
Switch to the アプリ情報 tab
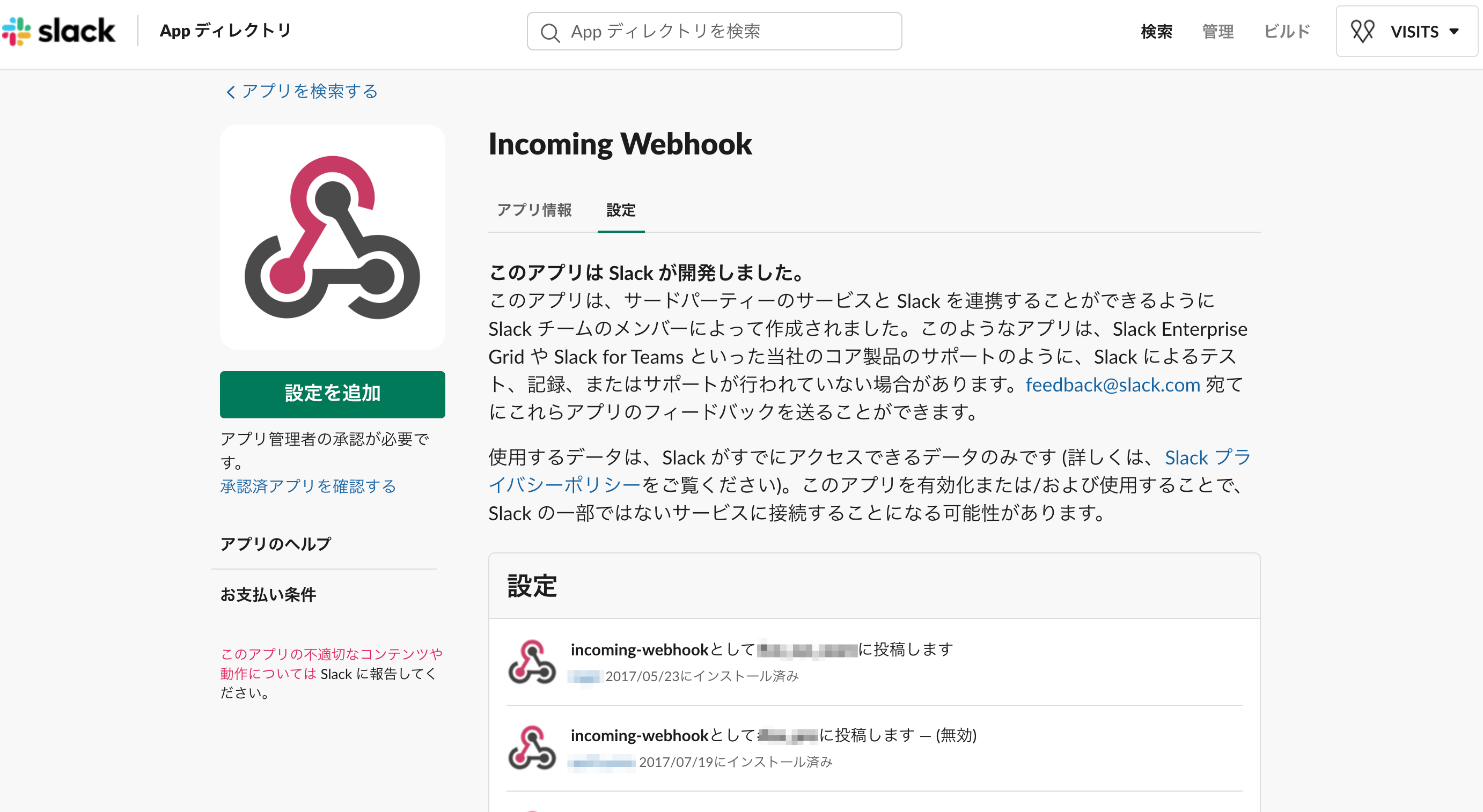point(534,210)
